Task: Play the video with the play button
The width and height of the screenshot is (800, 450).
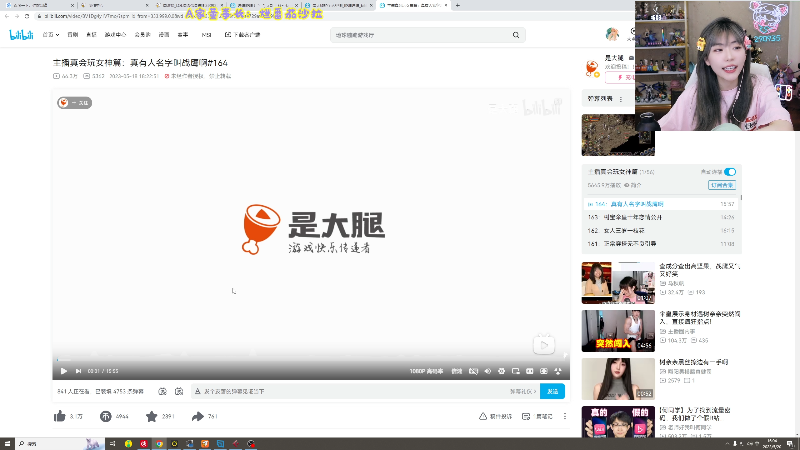Action: [x=64, y=371]
